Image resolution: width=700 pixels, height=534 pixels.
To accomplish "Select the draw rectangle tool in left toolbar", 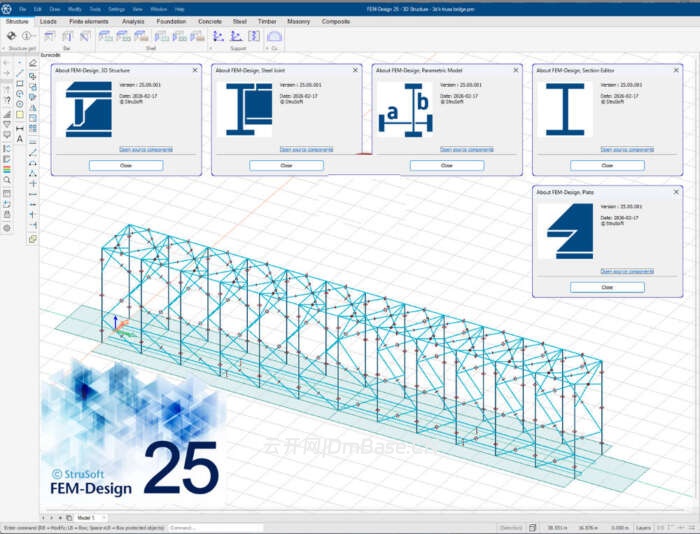I will (x=20, y=83).
